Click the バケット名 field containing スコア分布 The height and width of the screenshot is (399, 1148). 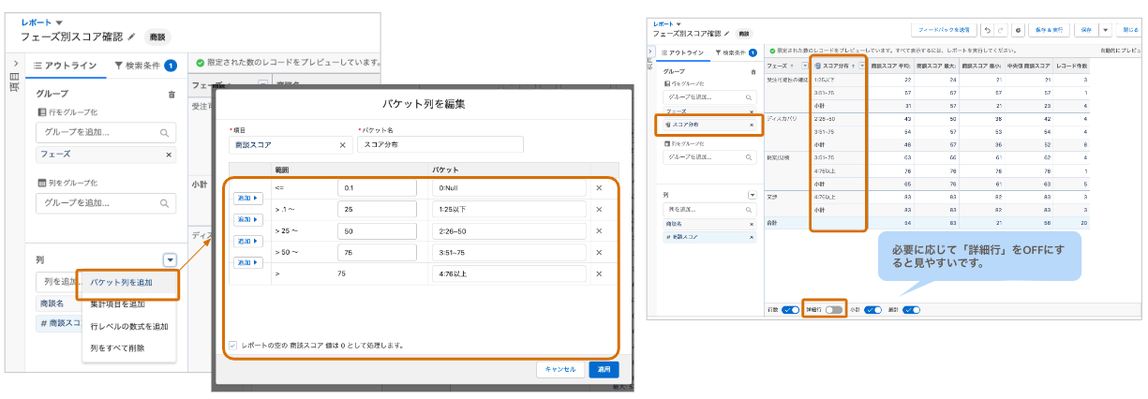click(x=440, y=145)
